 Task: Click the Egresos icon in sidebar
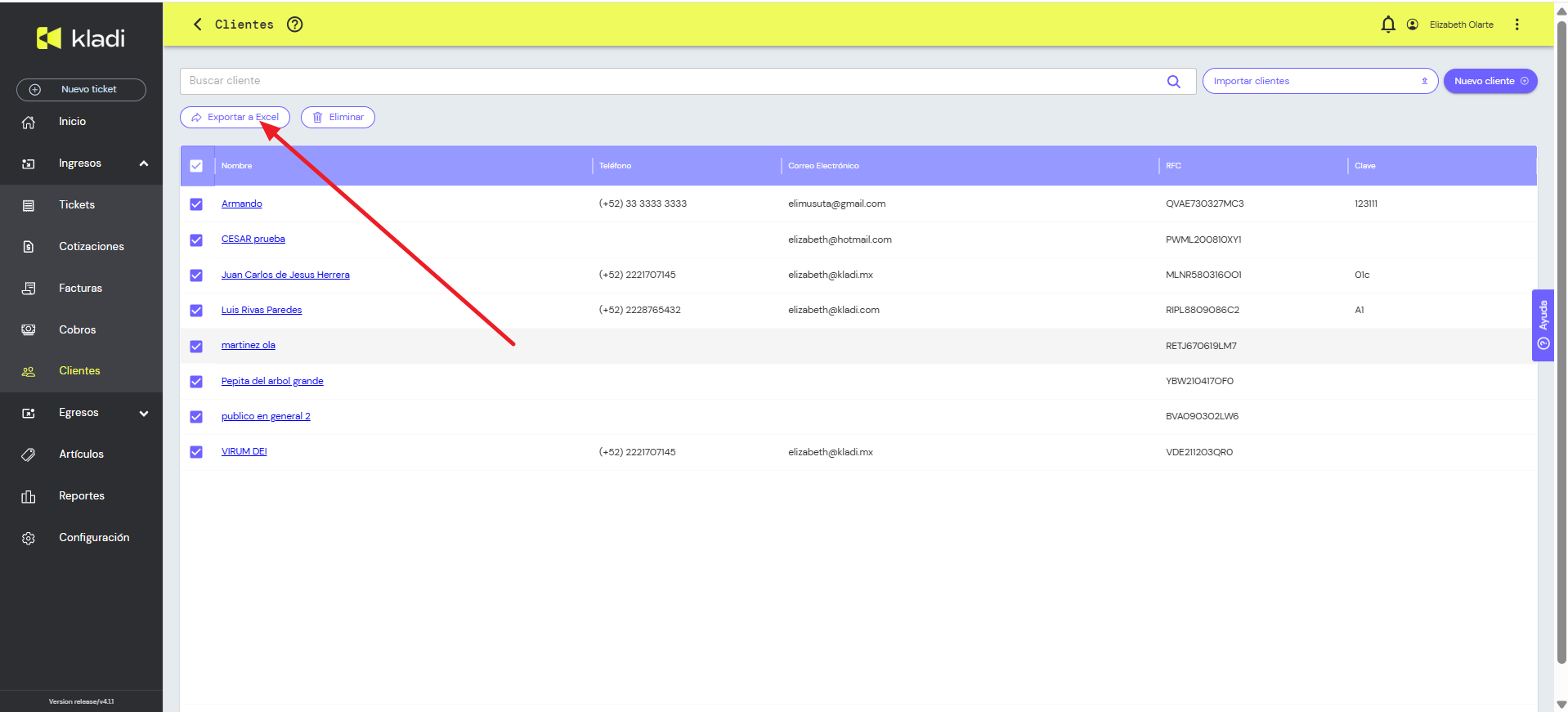[x=29, y=413]
